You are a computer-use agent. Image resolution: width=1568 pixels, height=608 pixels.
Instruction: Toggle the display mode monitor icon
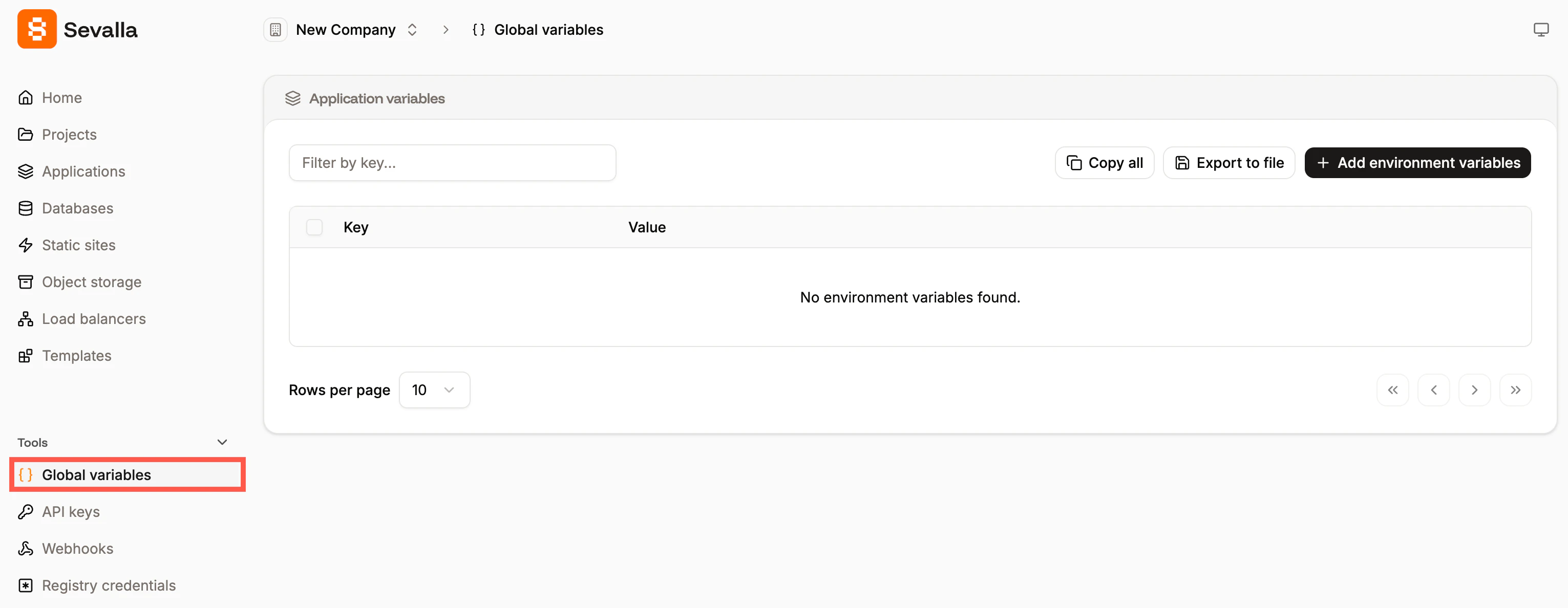point(1541,29)
